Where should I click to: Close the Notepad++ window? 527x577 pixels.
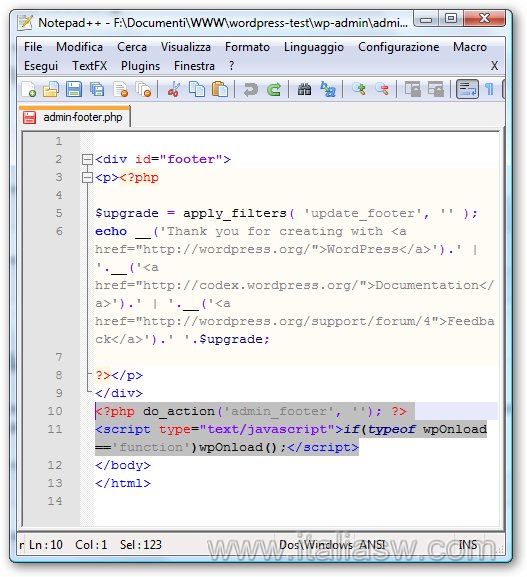[x=484, y=19]
